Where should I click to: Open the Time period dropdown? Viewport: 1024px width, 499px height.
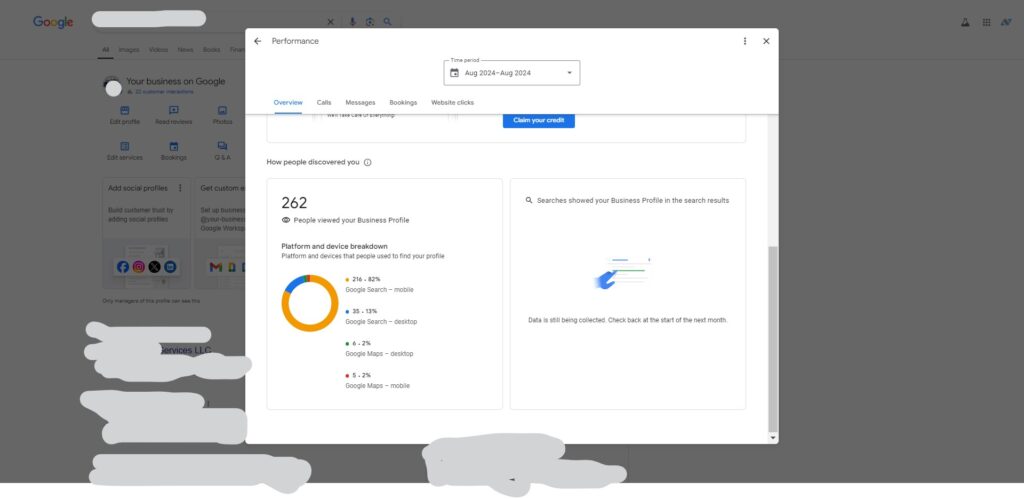tap(511, 73)
